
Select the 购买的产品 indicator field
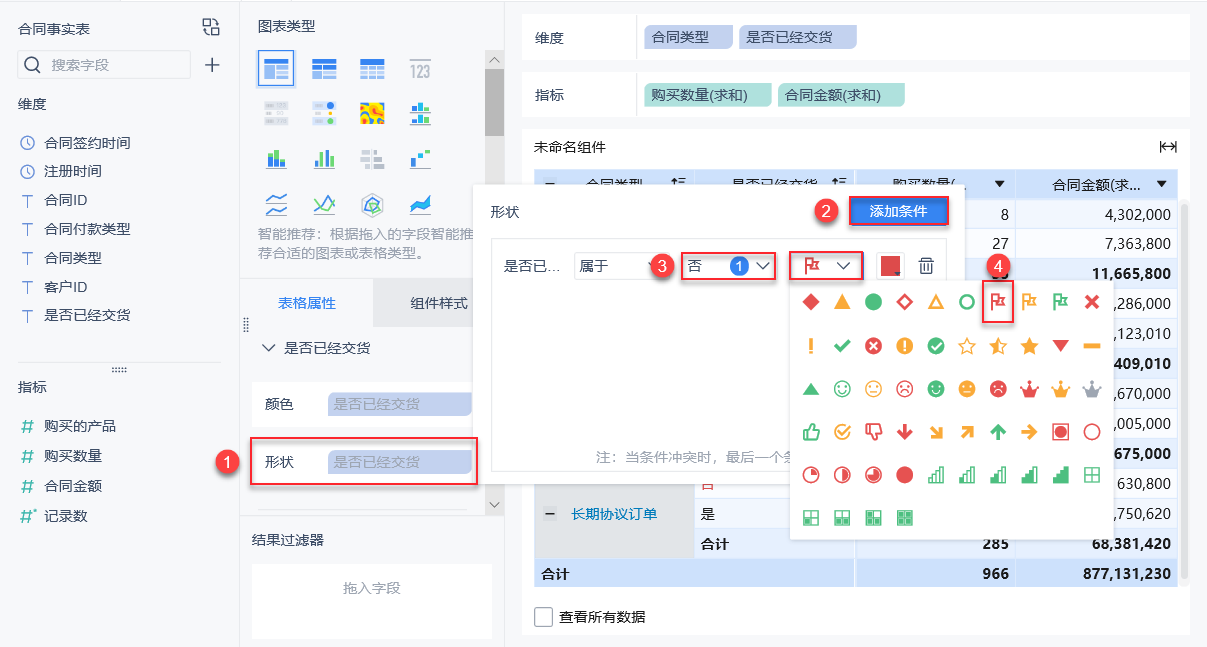(80, 426)
